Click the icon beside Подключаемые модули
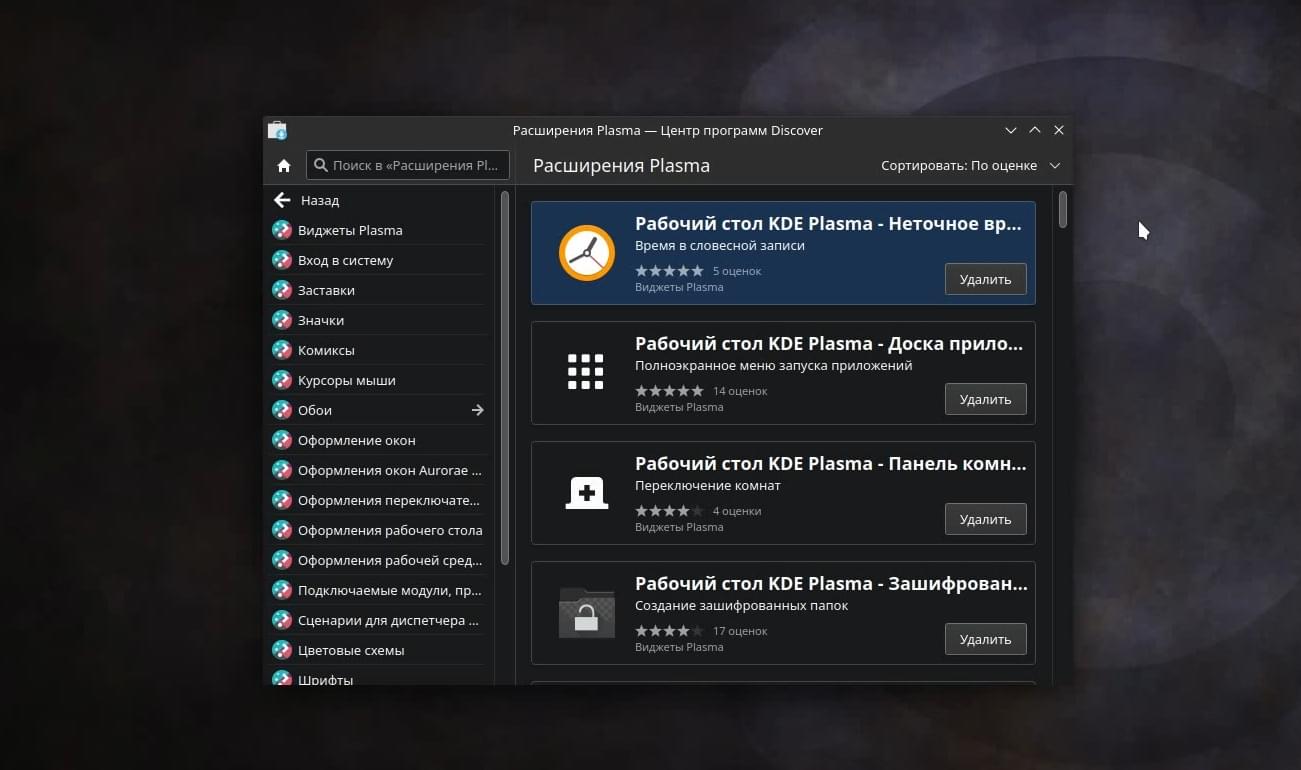 click(x=282, y=590)
